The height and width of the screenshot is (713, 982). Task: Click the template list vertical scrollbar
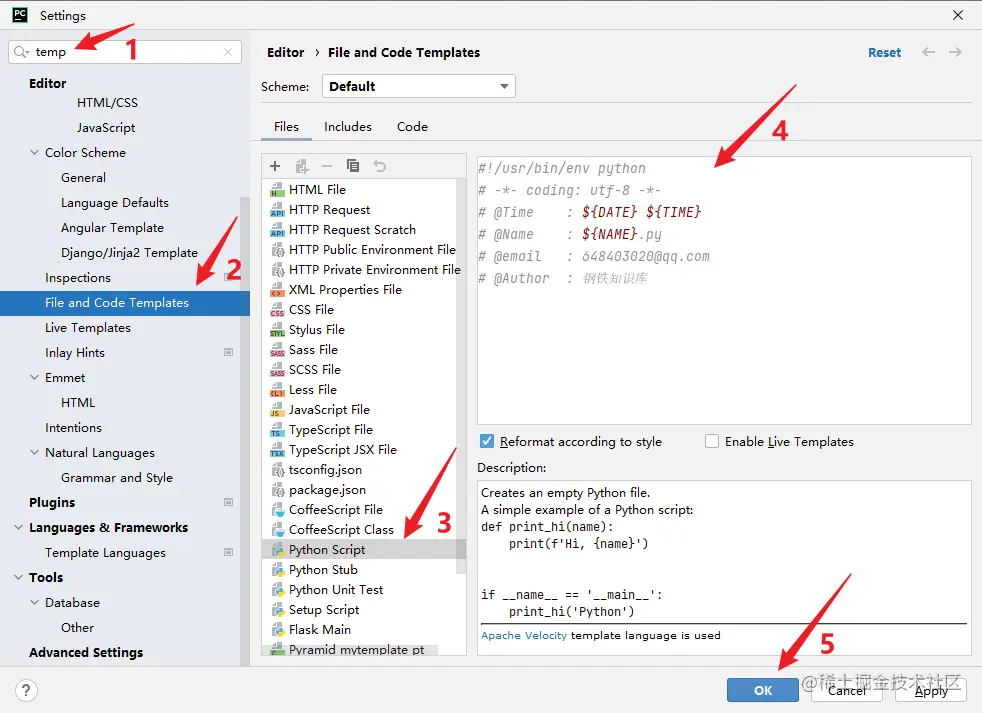[461, 376]
